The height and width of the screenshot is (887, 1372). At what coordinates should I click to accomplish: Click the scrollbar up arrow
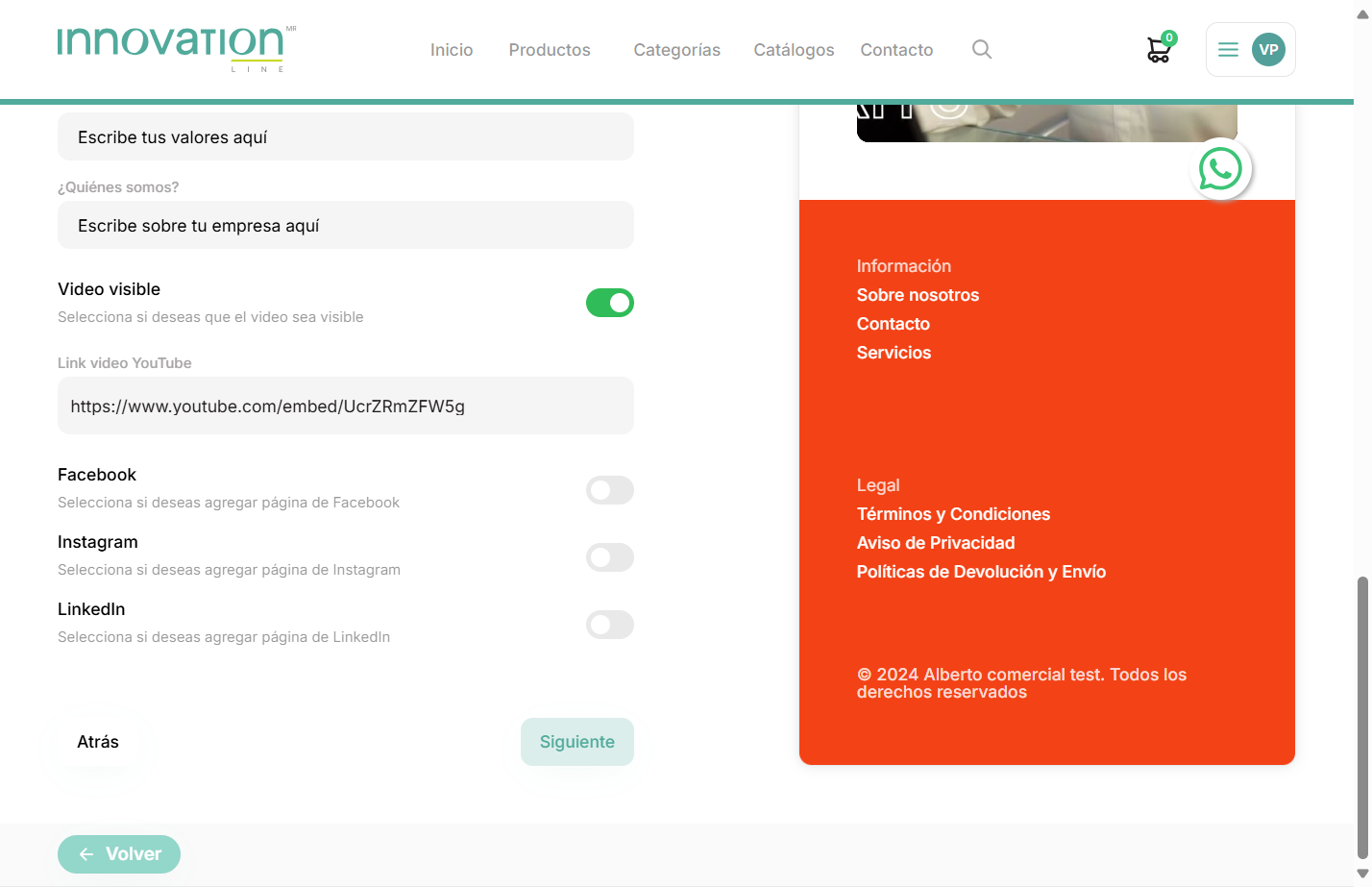(1362, 12)
